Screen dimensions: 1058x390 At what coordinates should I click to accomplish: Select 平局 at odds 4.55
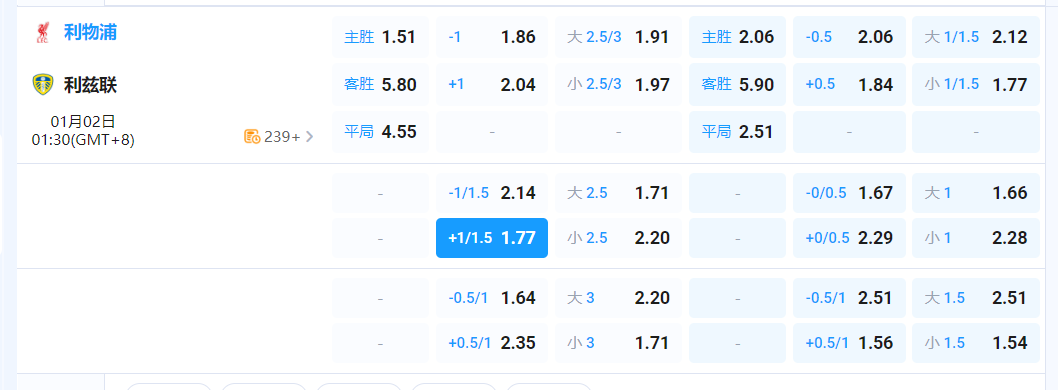[380, 132]
